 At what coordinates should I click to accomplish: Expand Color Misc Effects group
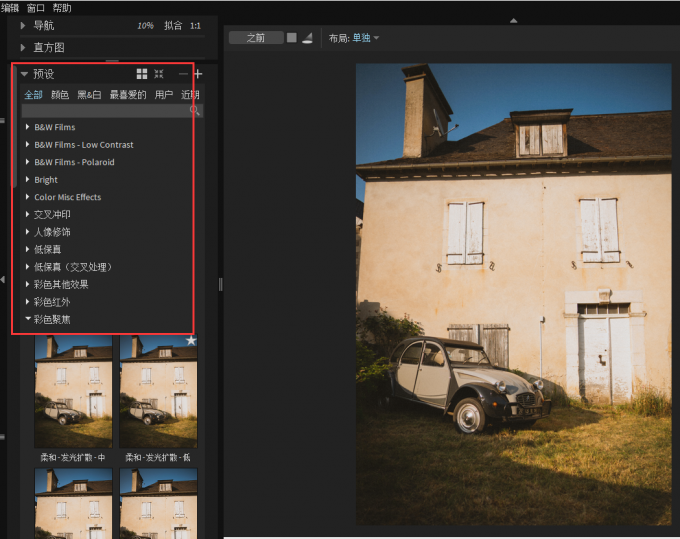tap(27, 196)
